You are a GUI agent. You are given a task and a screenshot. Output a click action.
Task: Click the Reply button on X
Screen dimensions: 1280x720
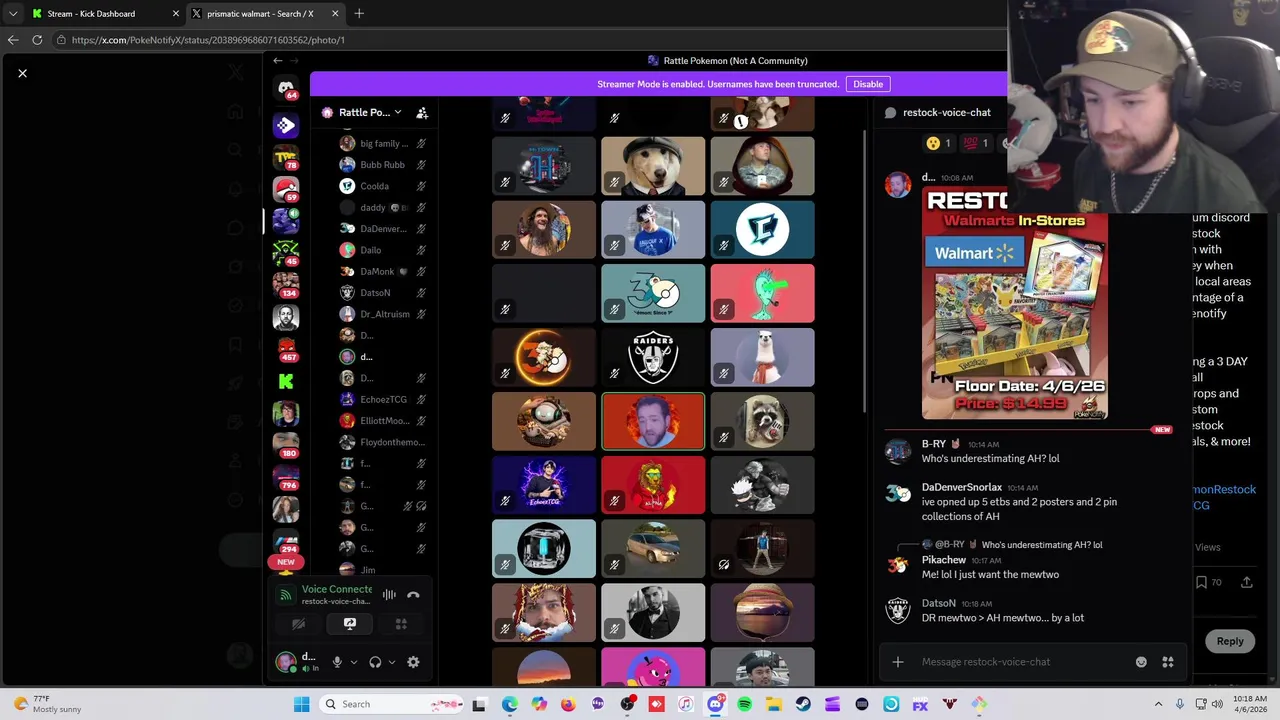click(1230, 641)
